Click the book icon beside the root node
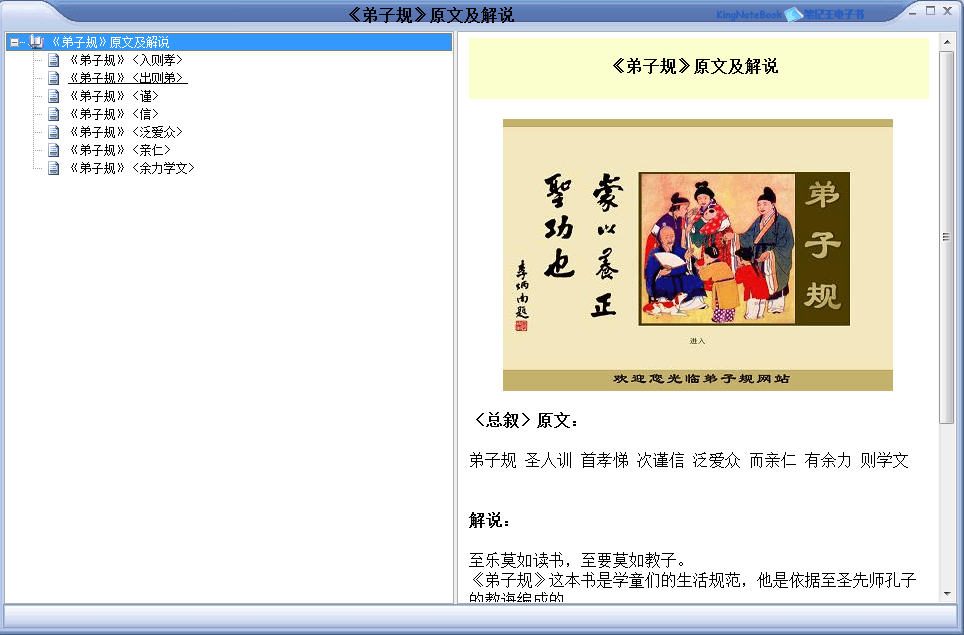964x635 pixels. [36, 42]
